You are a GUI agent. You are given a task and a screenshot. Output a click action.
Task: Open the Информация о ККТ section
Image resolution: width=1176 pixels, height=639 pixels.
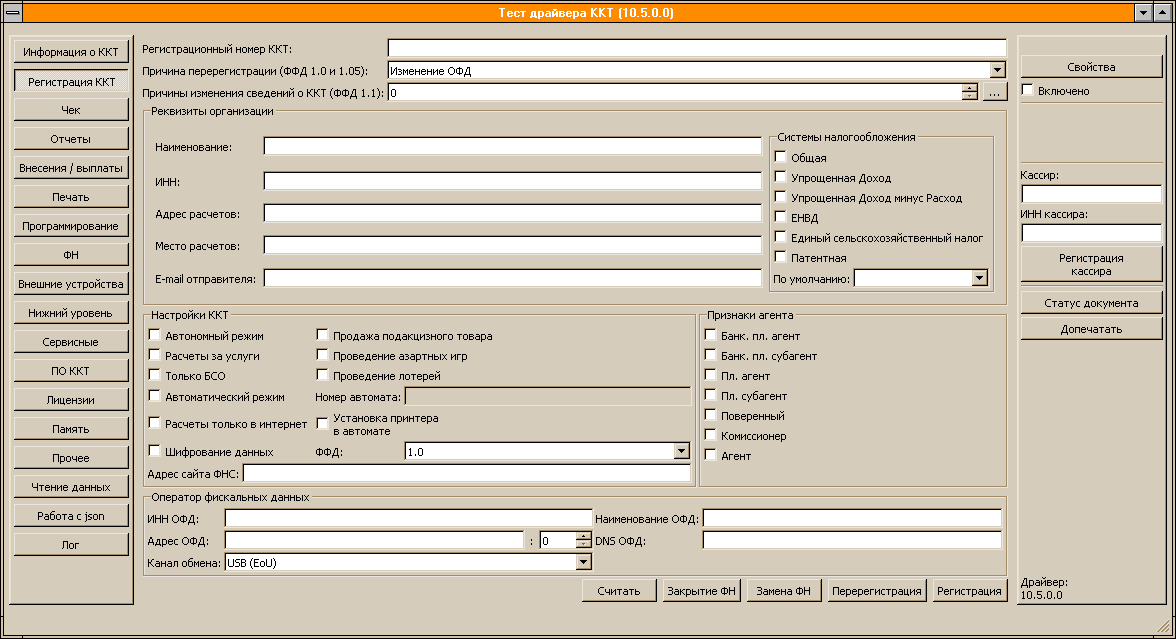pos(71,51)
